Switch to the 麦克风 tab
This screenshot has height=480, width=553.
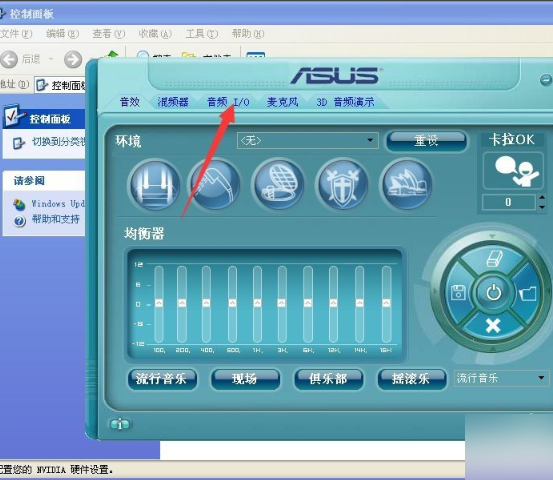click(x=282, y=102)
